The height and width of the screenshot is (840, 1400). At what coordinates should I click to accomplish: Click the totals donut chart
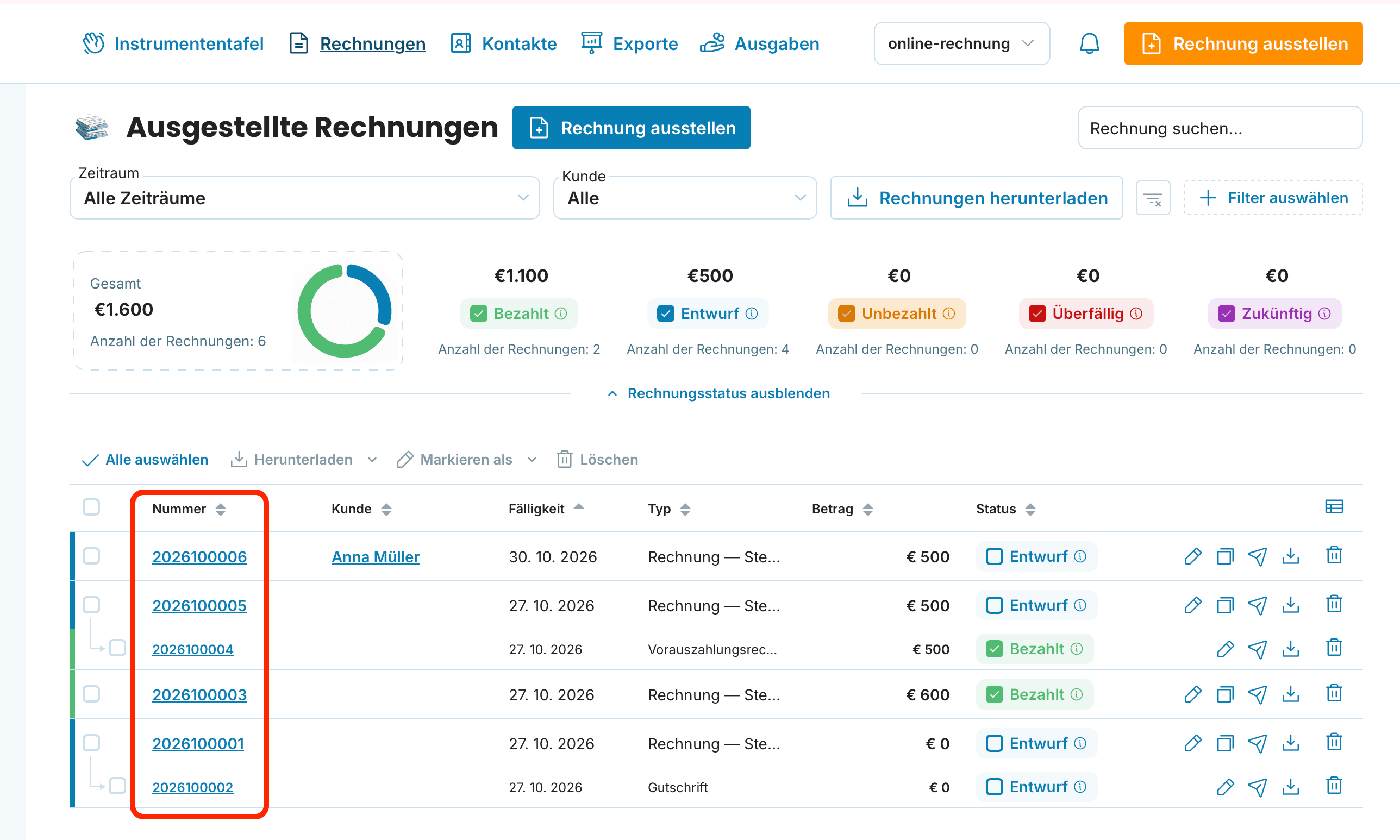pyautogui.click(x=345, y=311)
